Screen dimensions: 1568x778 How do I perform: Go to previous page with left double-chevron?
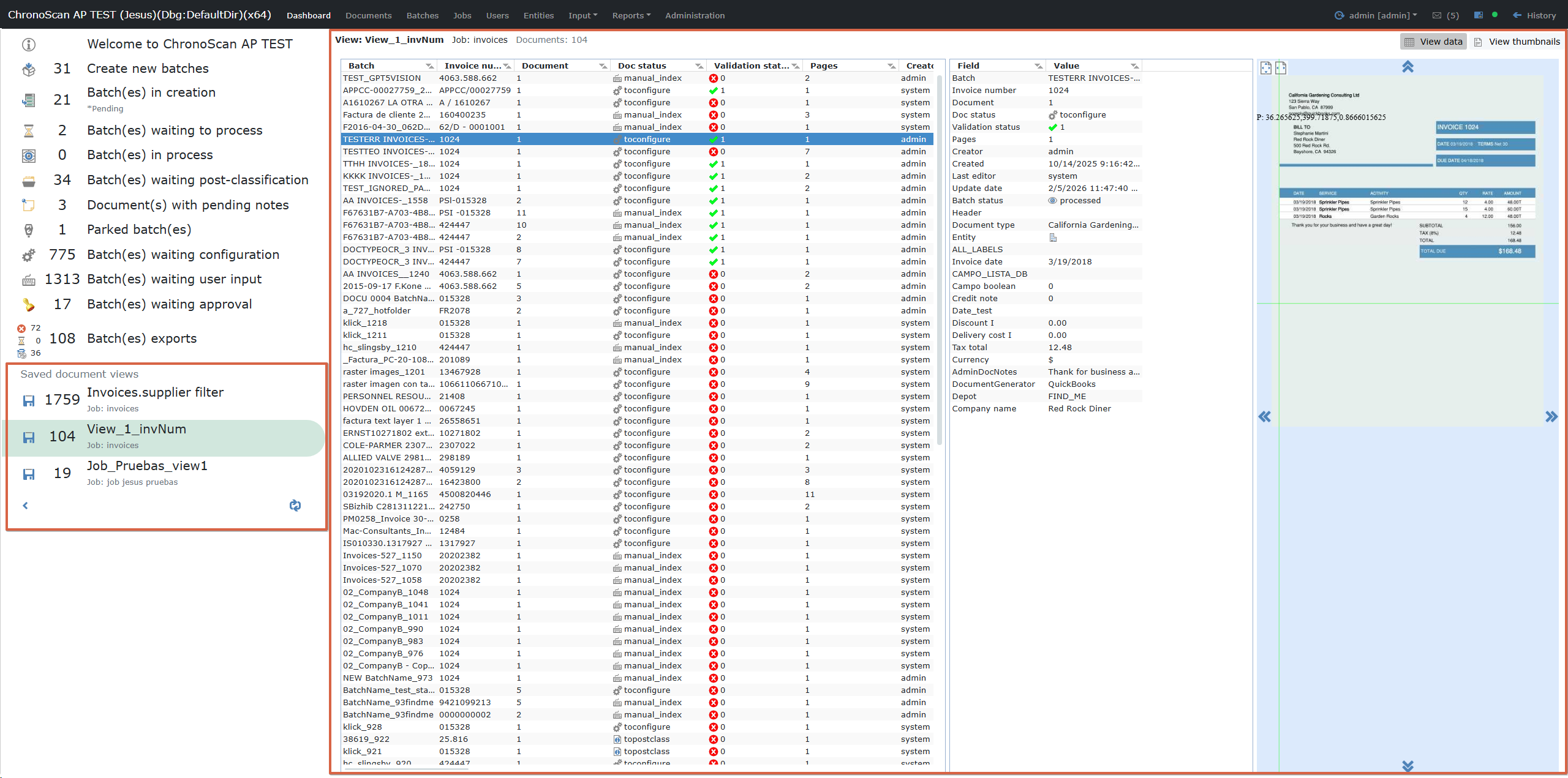point(1265,417)
